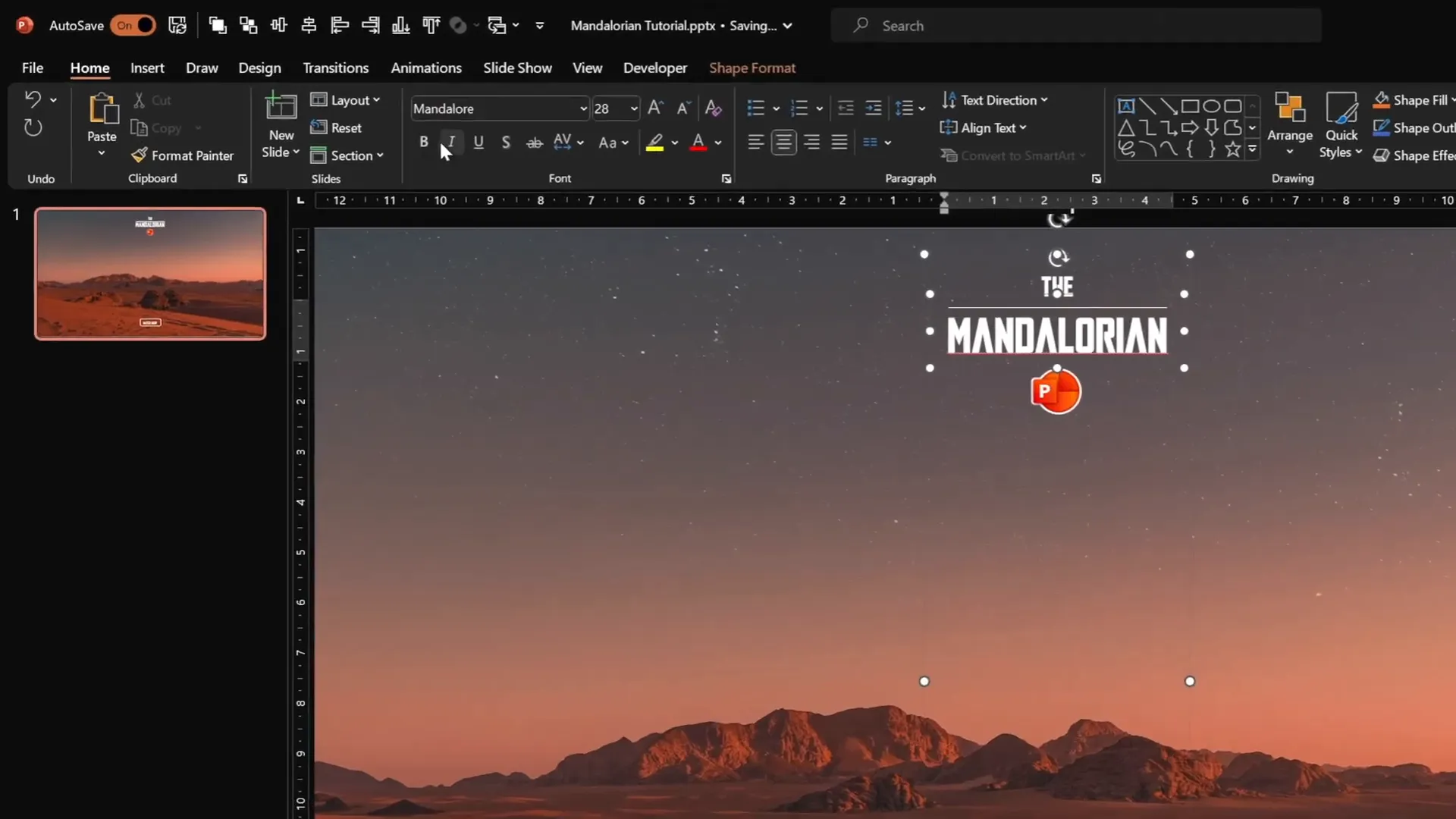This screenshot has width=1456, height=819.
Task: Click Increase Font Size icon
Action: [x=656, y=108]
